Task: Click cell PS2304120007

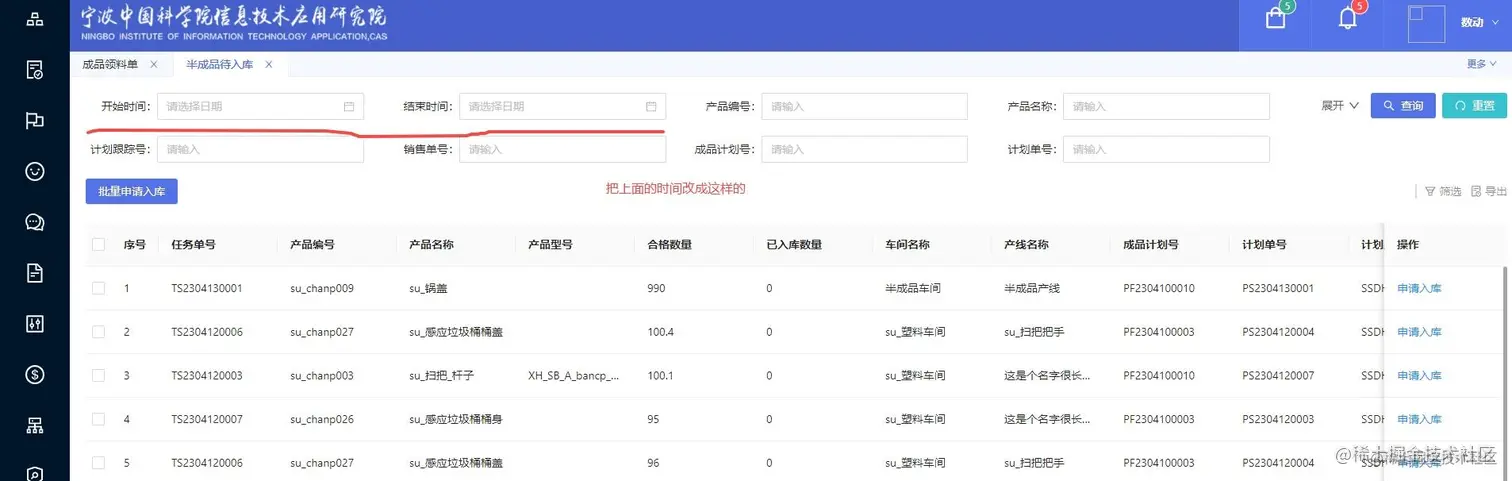Action: point(1278,375)
